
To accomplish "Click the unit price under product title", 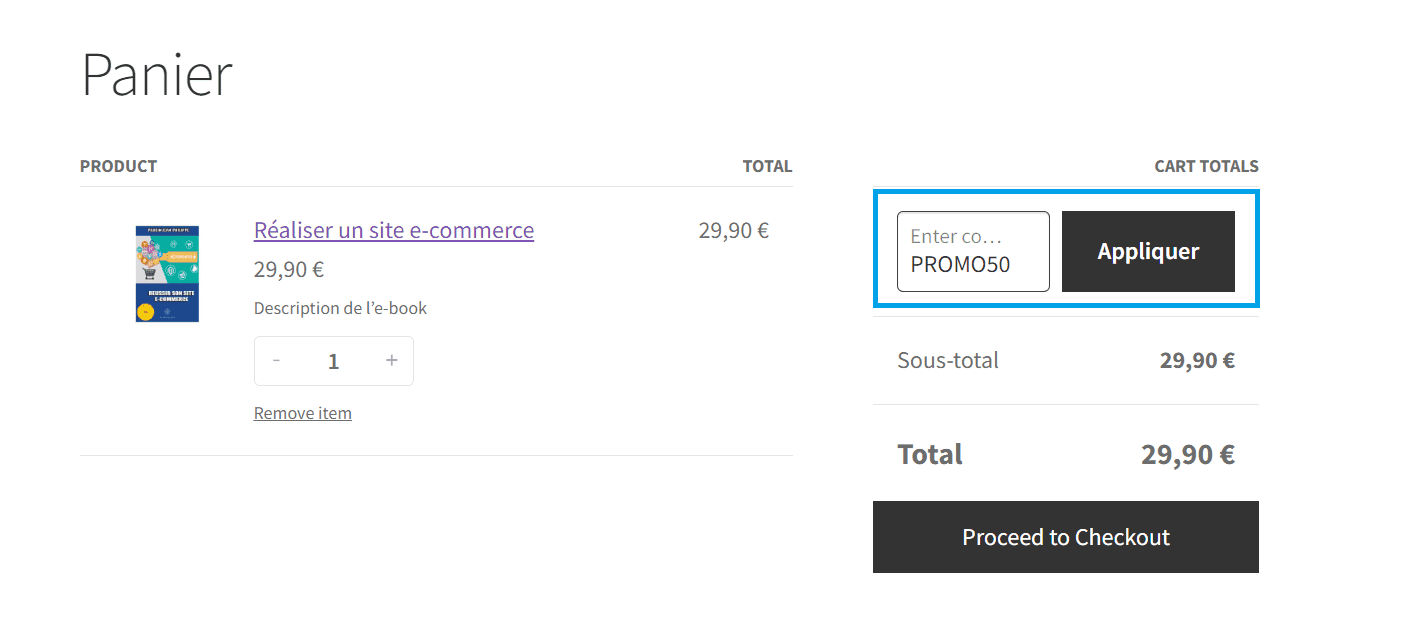I will point(289,269).
